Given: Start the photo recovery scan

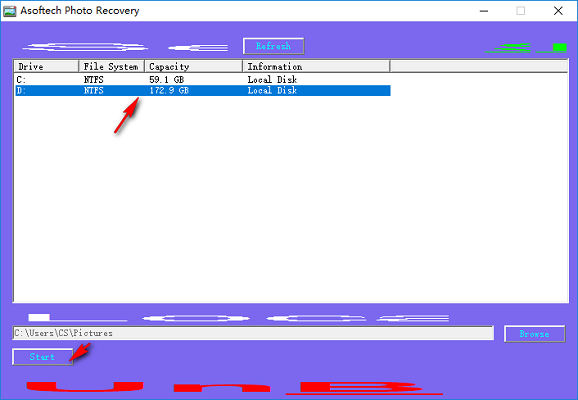Looking at the screenshot, I should [x=43, y=357].
